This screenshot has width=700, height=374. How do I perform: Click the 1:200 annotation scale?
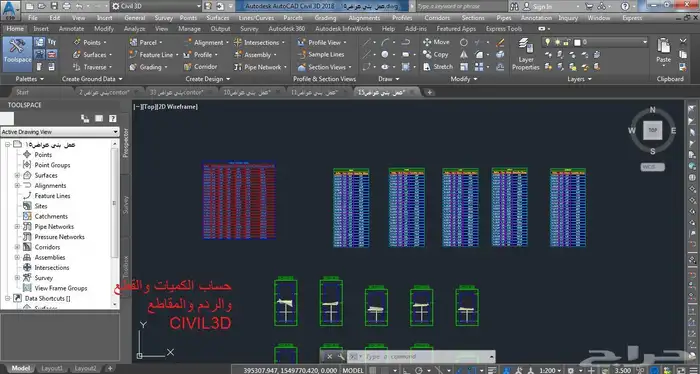click(x=550, y=370)
